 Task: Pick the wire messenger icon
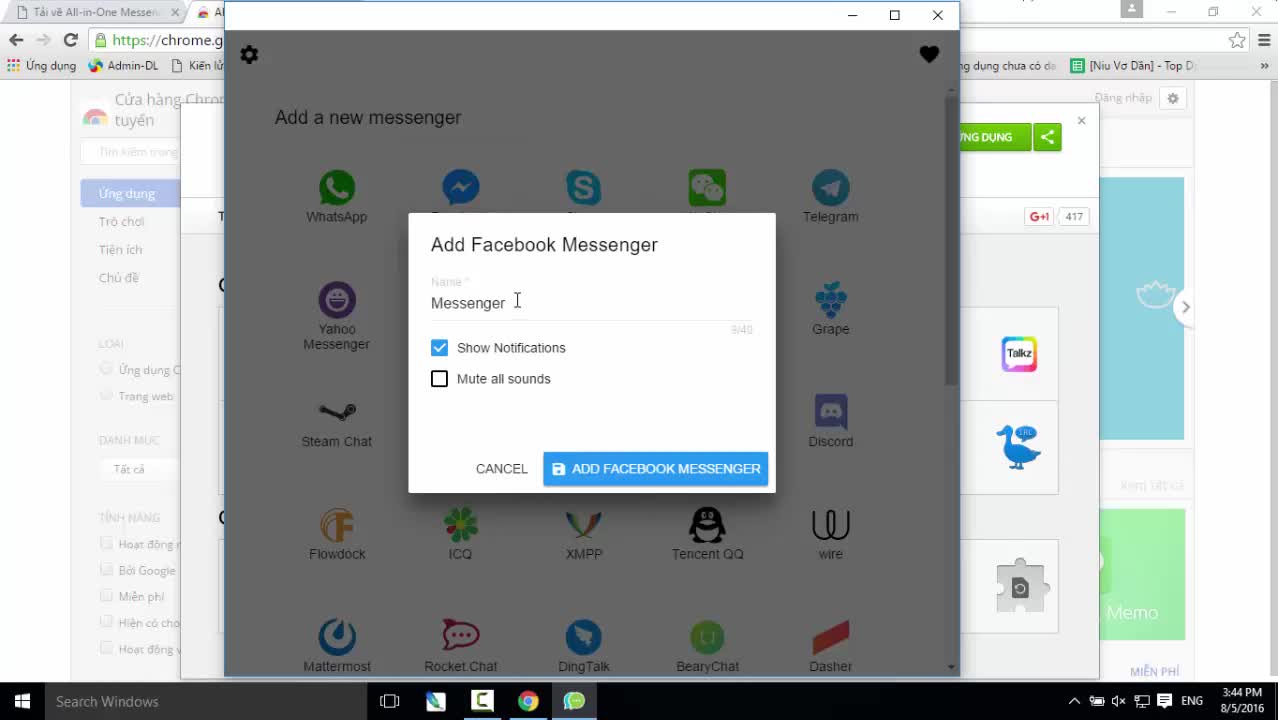830,525
